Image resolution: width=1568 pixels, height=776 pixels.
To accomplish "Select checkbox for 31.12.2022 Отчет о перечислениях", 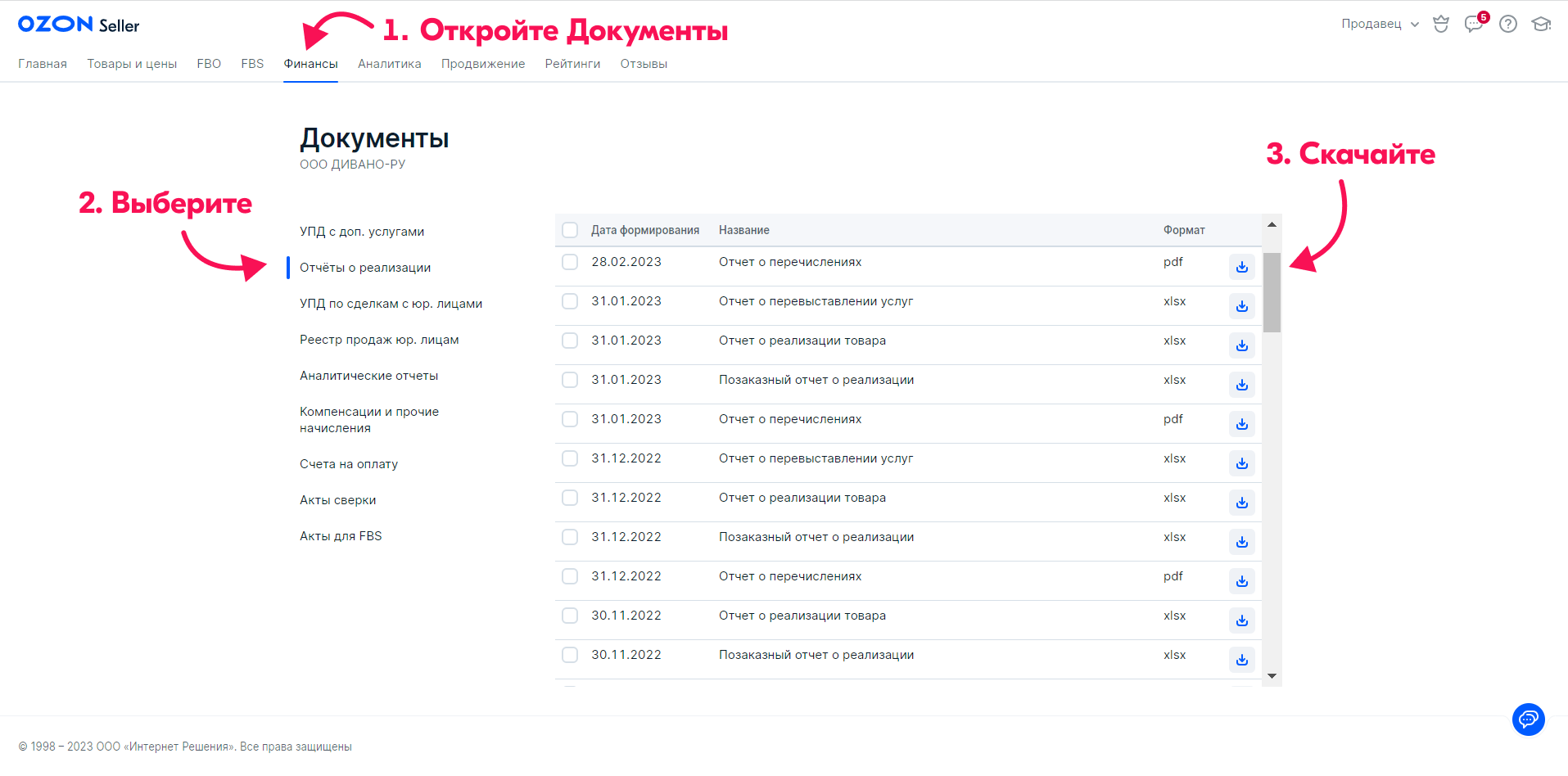I will [x=570, y=576].
